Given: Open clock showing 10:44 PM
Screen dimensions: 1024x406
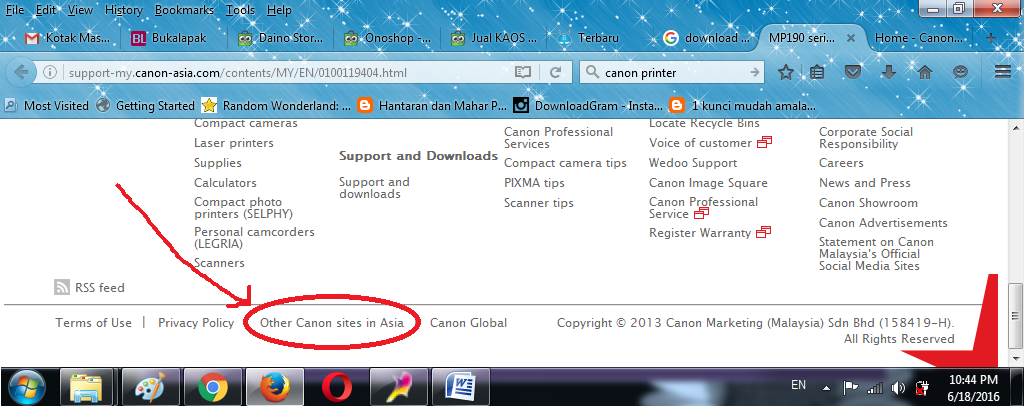Looking at the screenshot, I should point(973,388).
